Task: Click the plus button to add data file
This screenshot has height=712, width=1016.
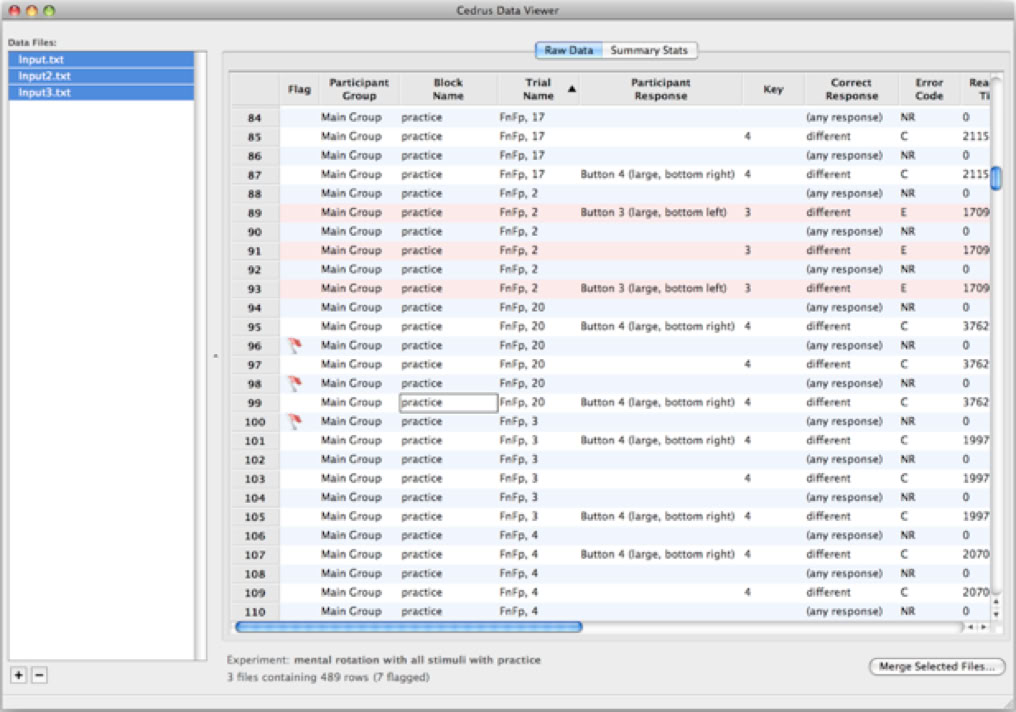Action: pos(19,675)
